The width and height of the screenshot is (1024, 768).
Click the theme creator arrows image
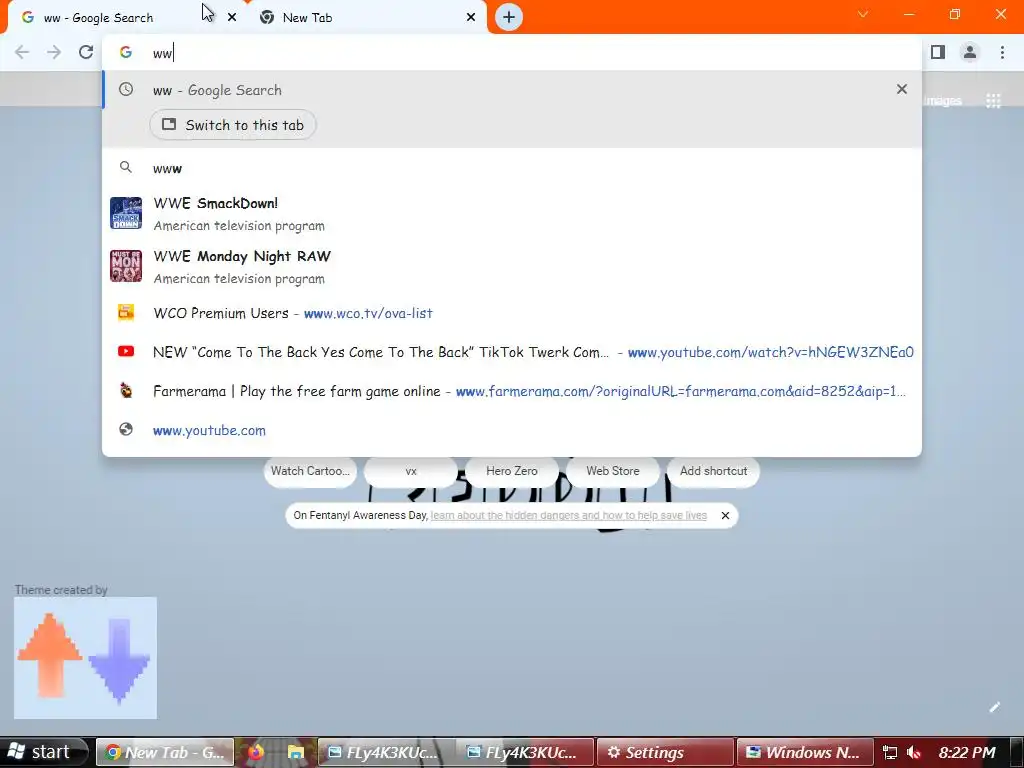(86, 658)
